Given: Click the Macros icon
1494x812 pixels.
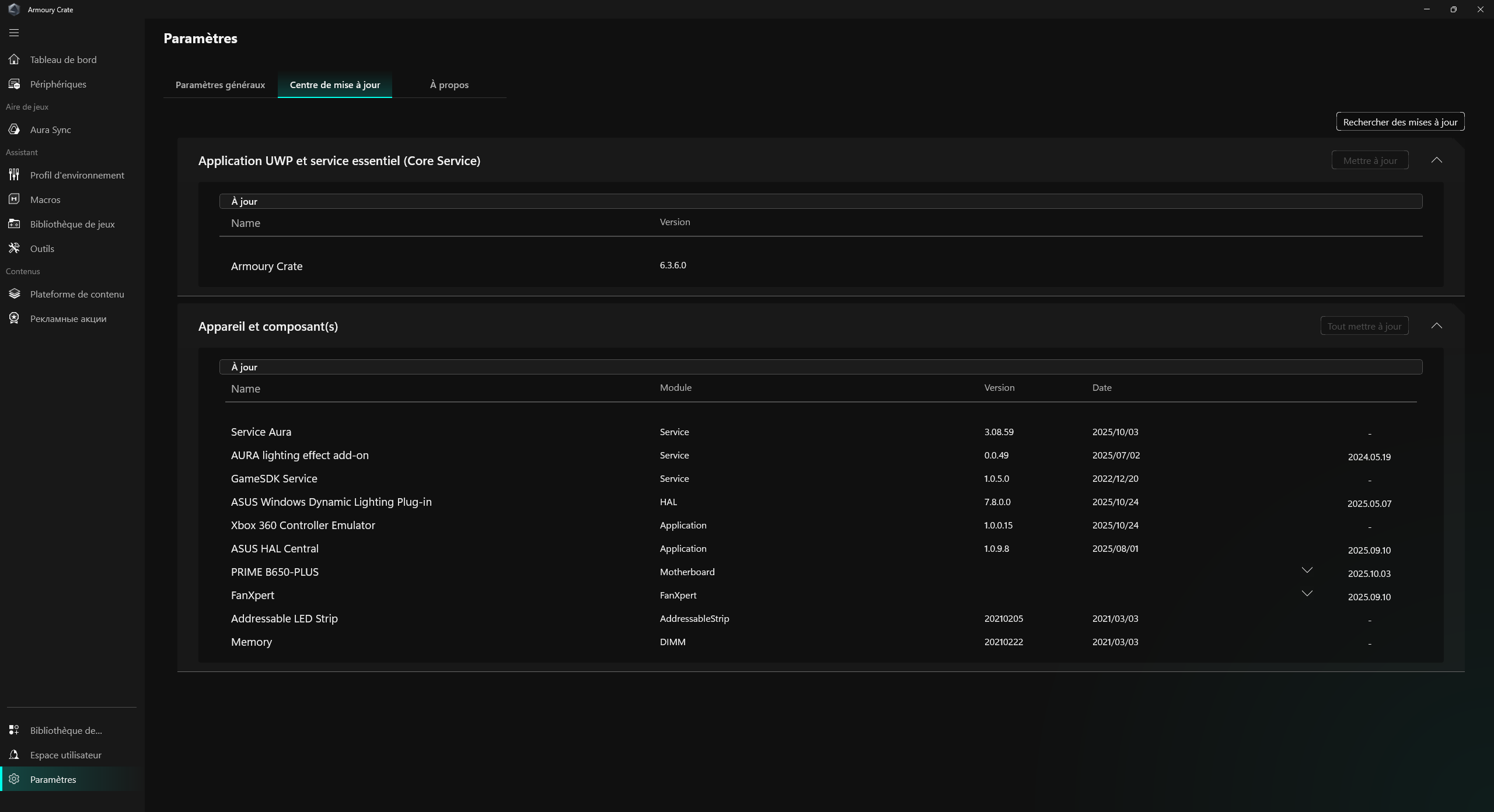Looking at the screenshot, I should (x=14, y=199).
